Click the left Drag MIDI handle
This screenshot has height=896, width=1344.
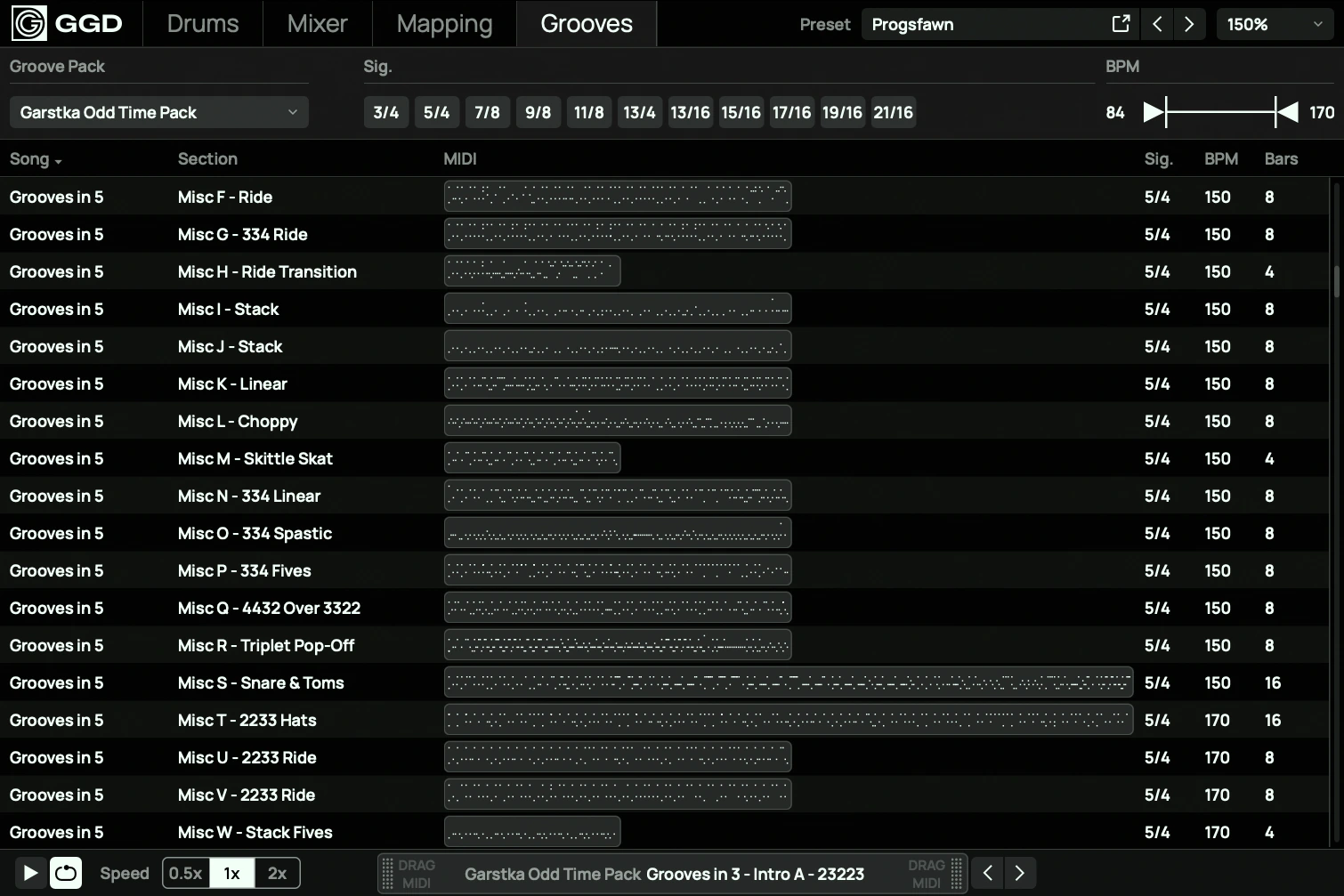coord(387,873)
